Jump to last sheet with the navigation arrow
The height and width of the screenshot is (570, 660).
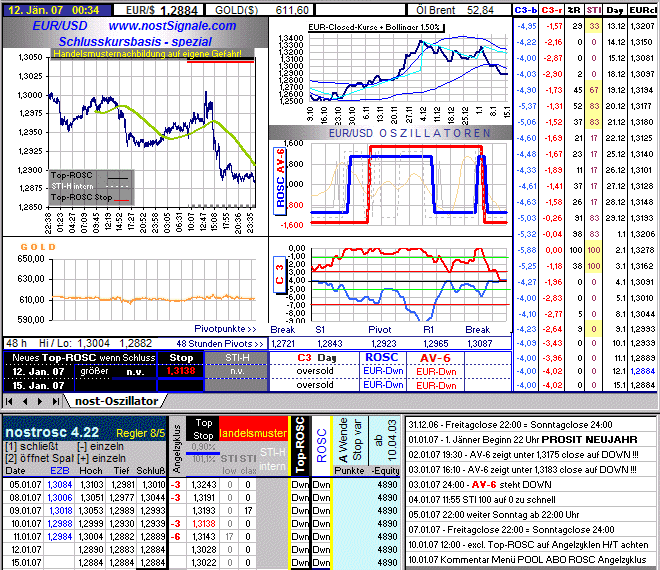tap(56, 401)
